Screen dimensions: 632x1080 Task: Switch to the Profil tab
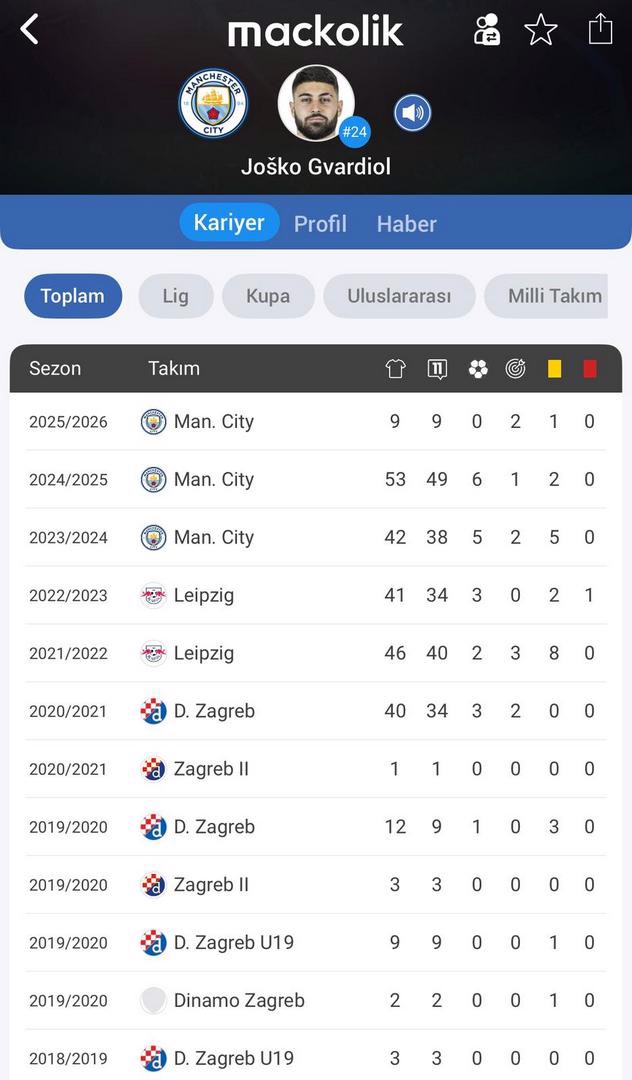pyautogui.click(x=320, y=224)
